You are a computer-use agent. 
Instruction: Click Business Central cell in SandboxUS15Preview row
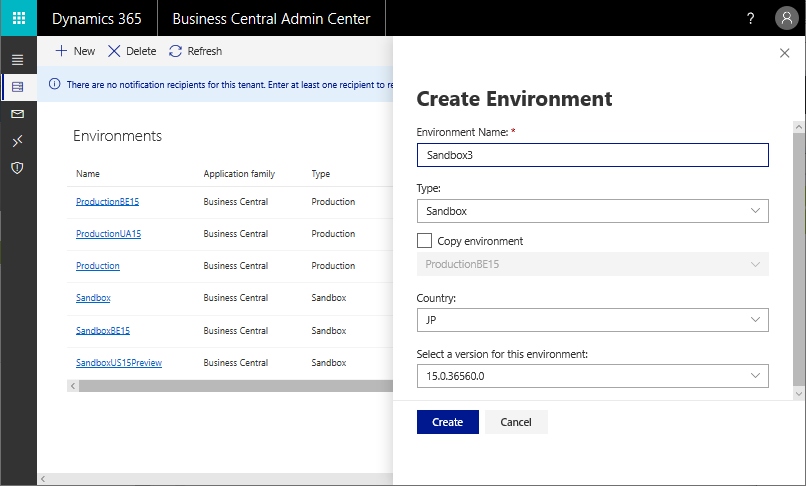(x=235, y=363)
